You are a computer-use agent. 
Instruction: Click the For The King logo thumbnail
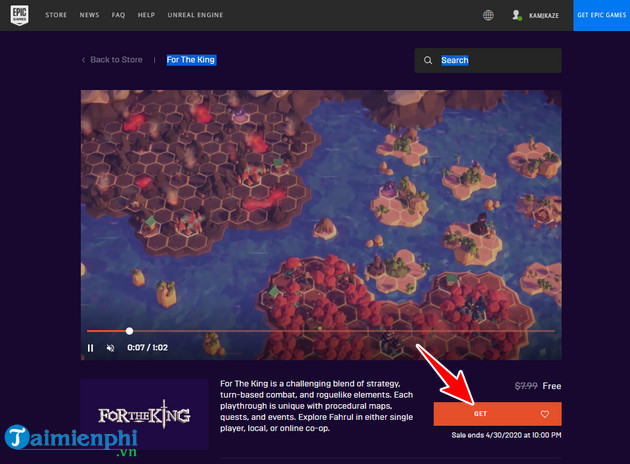pyautogui.click(x=144, y=414)
